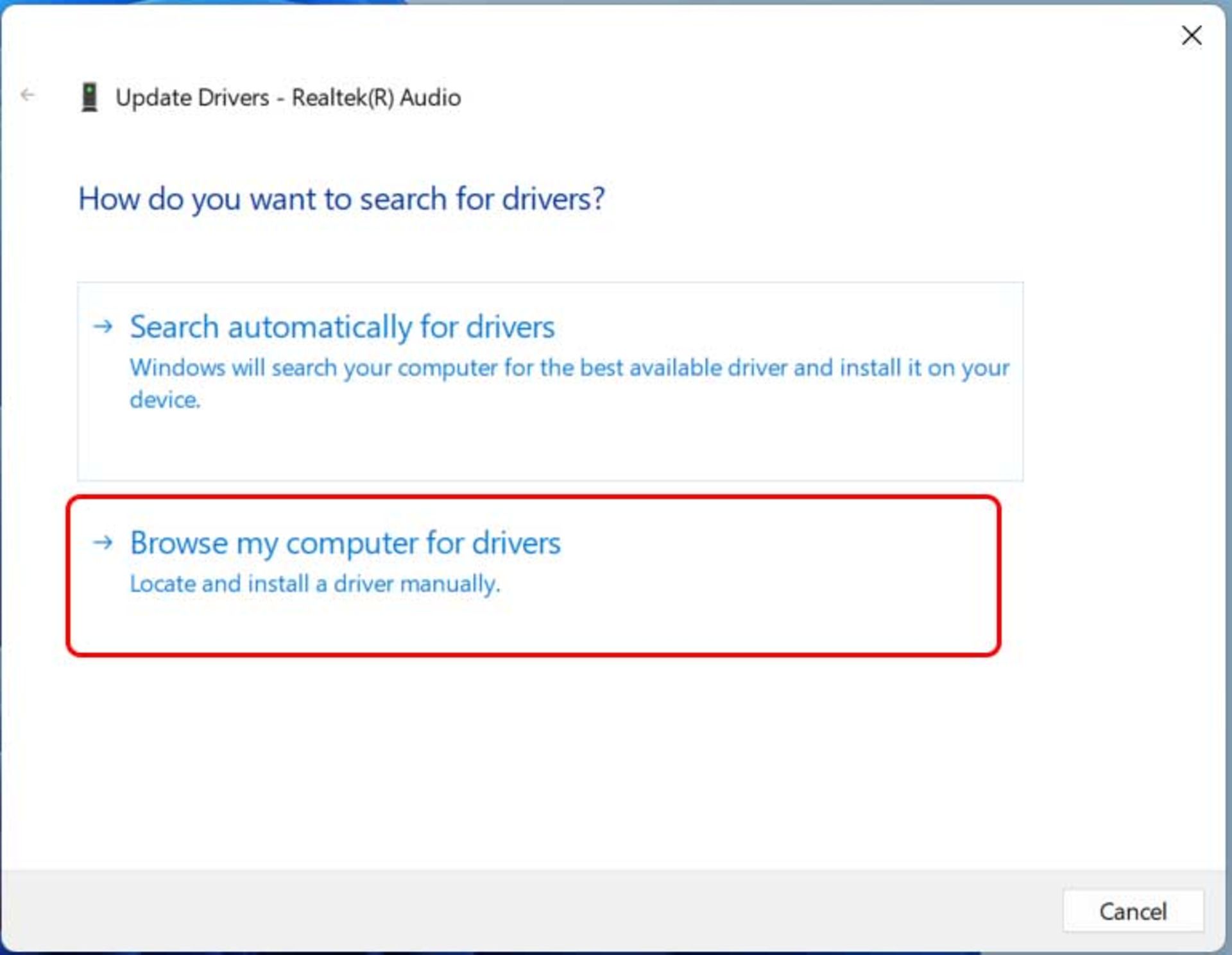This screenshot has height=955, width=1232.
Task: Click the arrow icon beside Browse my computer
Action: click(x=103, y=543)
